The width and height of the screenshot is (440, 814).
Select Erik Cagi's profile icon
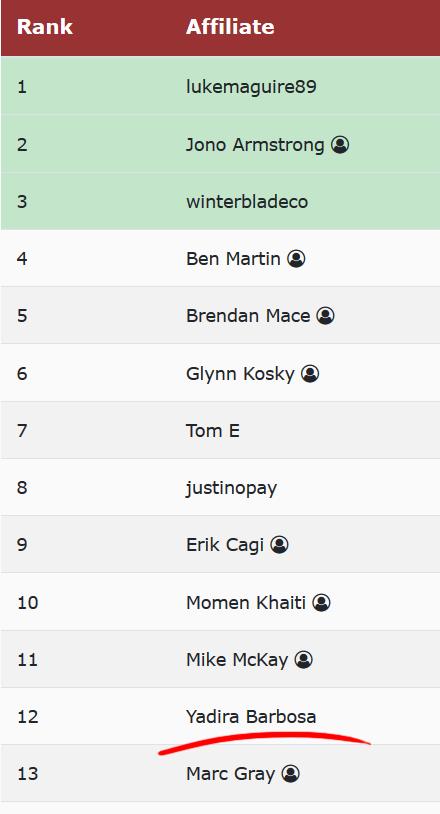[279, 545]
